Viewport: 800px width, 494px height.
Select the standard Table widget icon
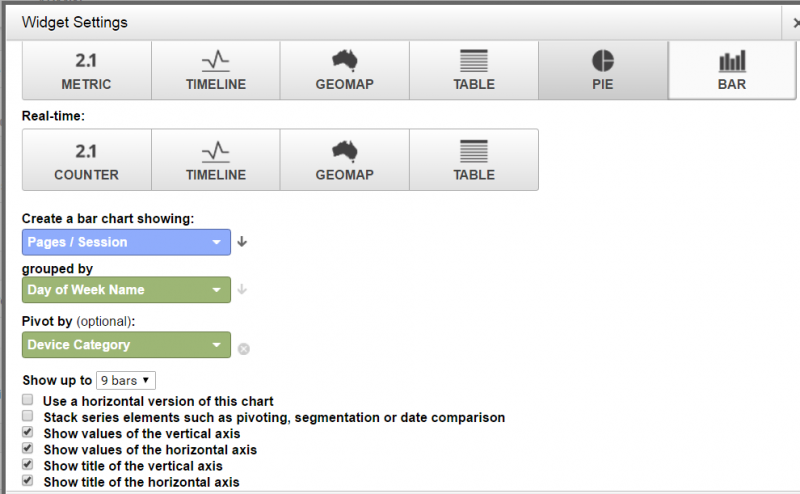point(474,70)
